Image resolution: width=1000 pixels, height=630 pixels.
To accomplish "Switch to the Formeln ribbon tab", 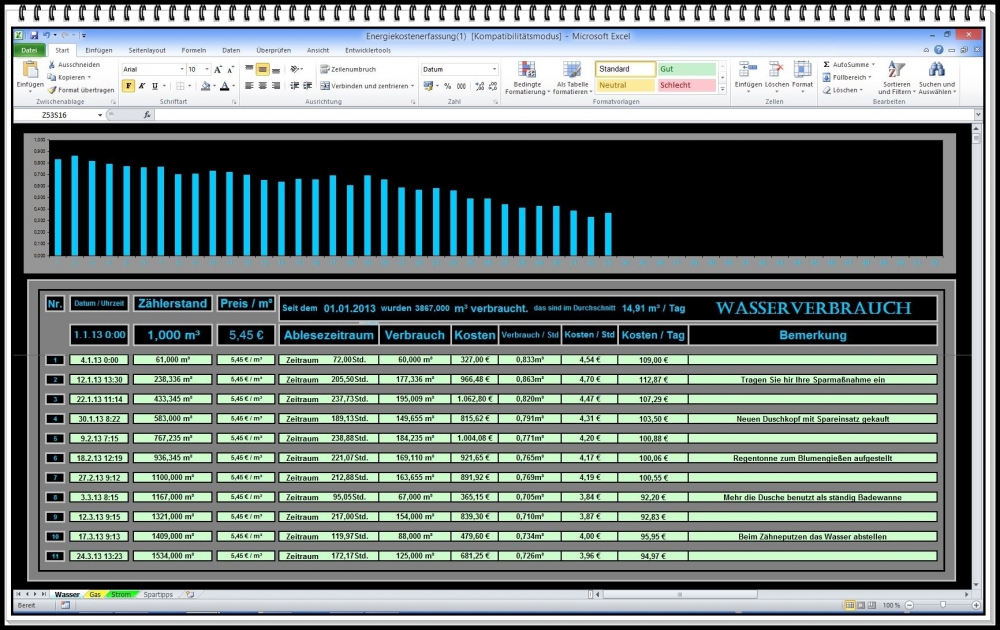I will (193, 50).
